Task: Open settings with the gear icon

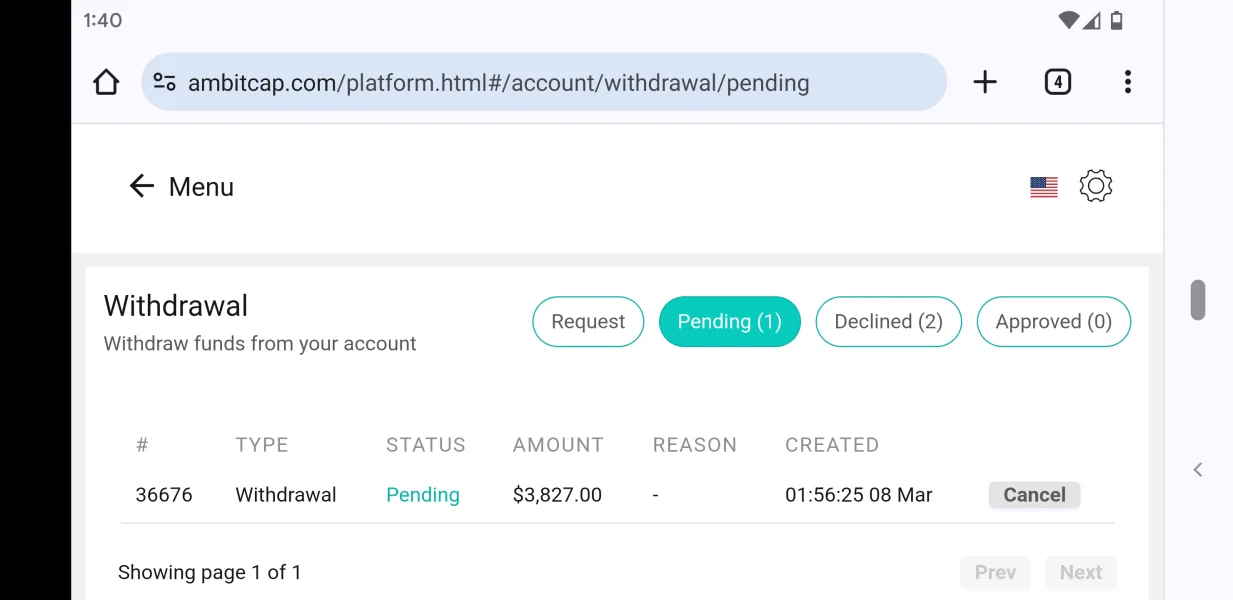Action: point(1096,186)
